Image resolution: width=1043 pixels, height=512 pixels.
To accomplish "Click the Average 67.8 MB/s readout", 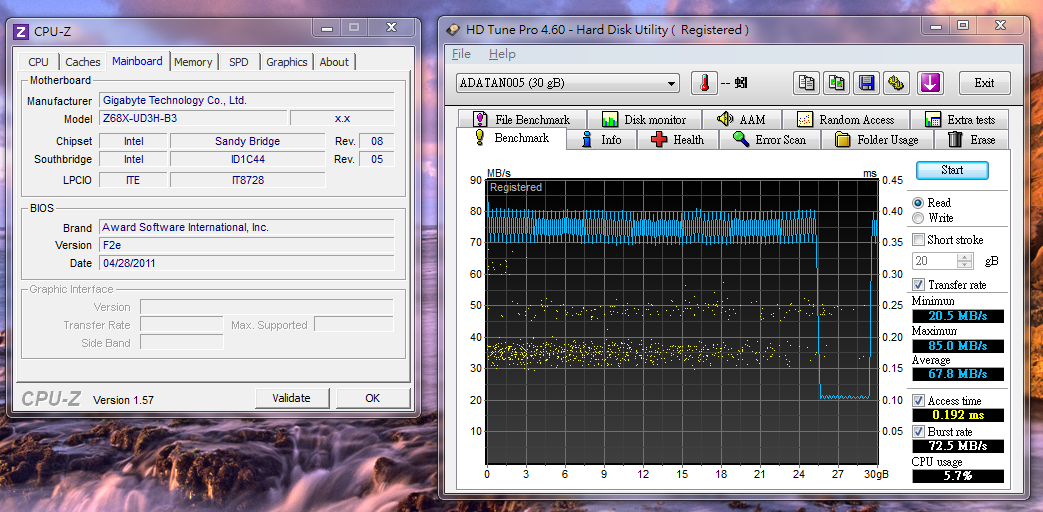I will [x=958, y=374].
